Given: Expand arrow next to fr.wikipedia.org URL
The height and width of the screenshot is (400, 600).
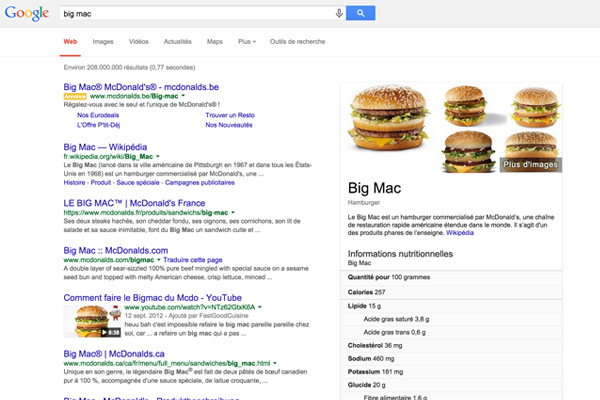Looking at the screenshot, I should [158, 156].
